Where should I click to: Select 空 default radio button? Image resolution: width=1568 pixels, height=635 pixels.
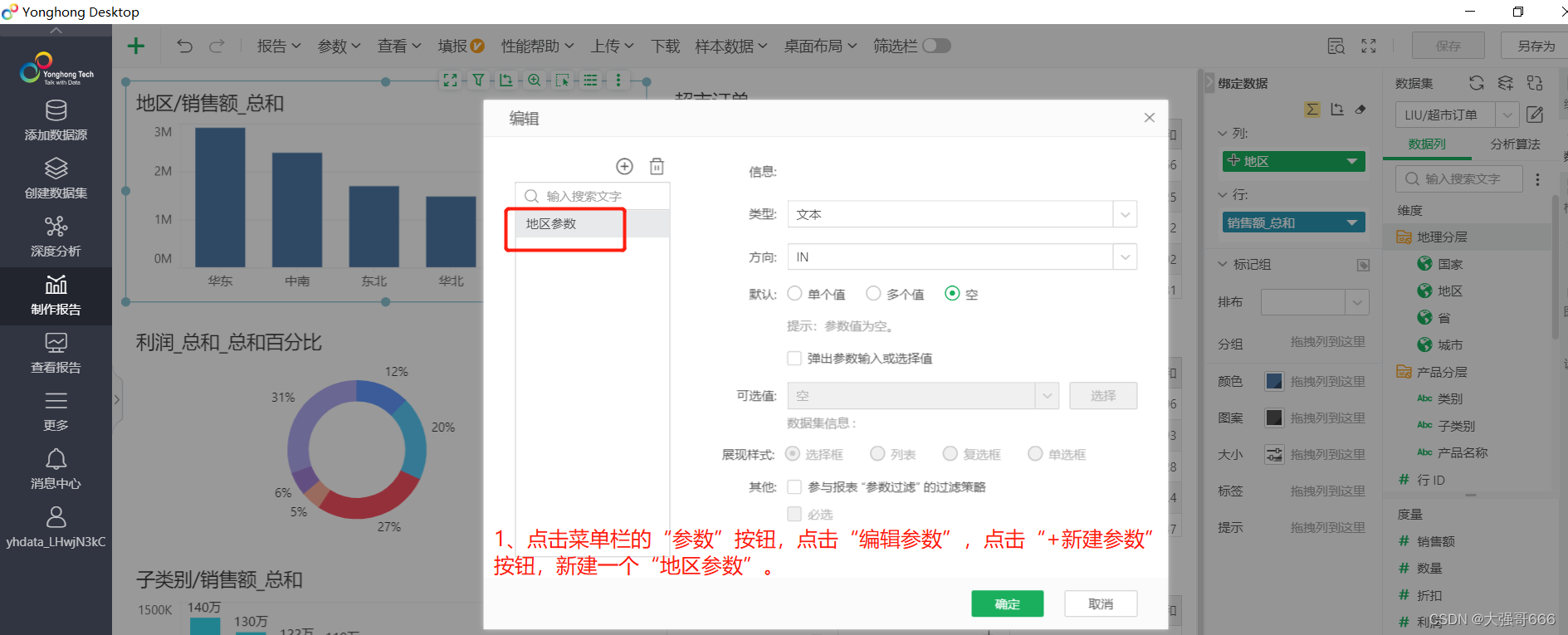click(x=952, y=293)
